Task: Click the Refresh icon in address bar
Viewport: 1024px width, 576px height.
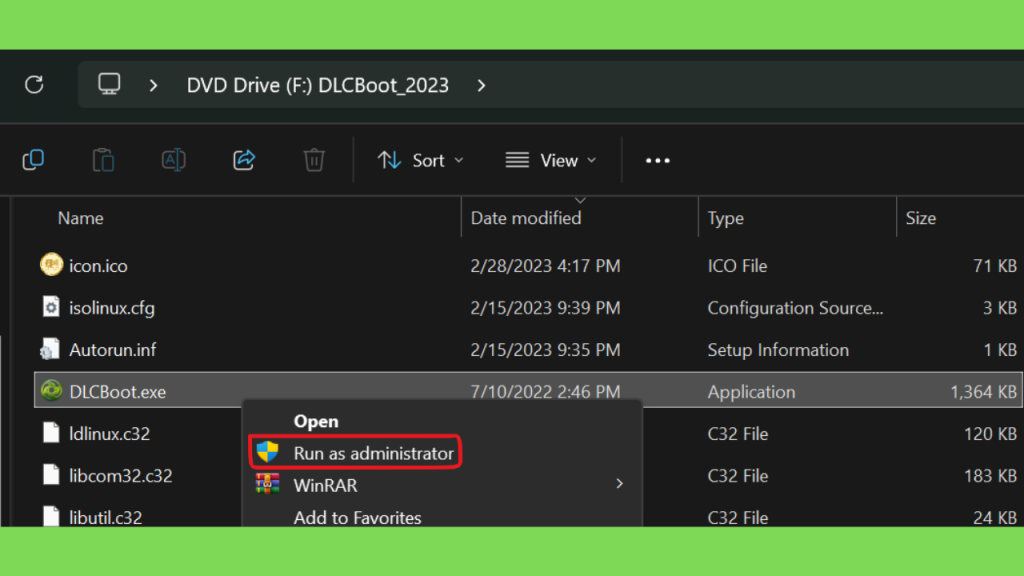Action: click(34, 84)
